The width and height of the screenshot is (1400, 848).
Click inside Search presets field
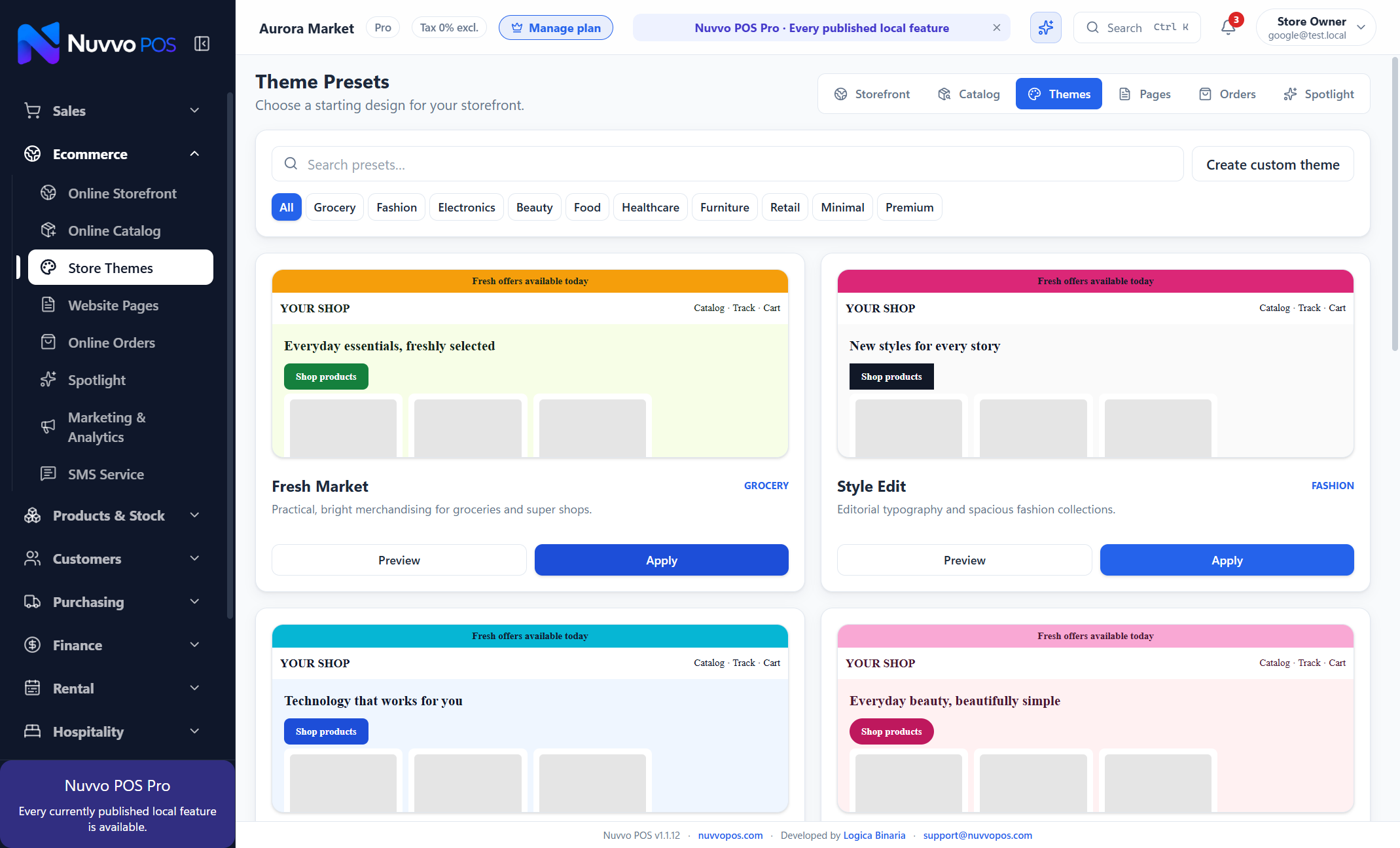pyautogui.click(x=727, y=164)
